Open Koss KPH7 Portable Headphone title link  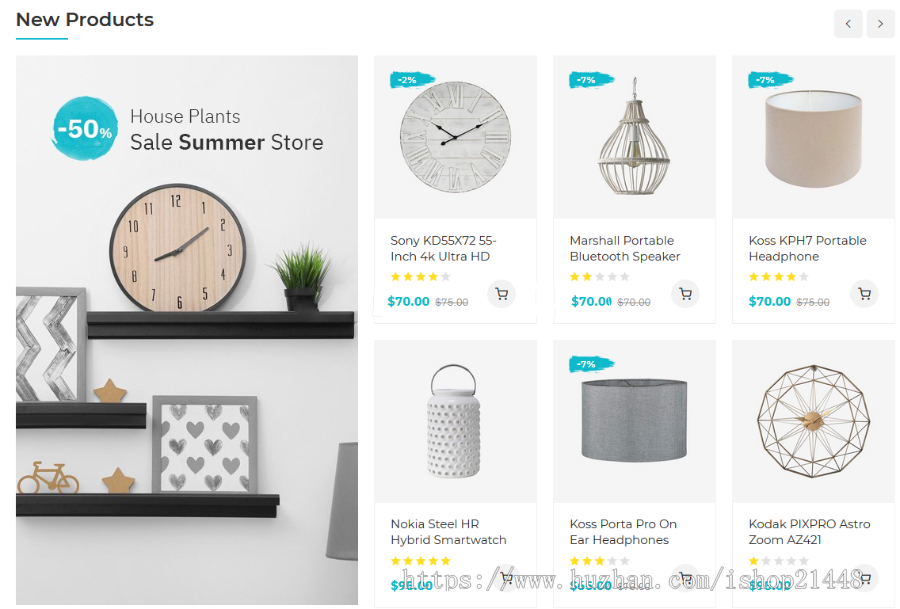(807, 249)
